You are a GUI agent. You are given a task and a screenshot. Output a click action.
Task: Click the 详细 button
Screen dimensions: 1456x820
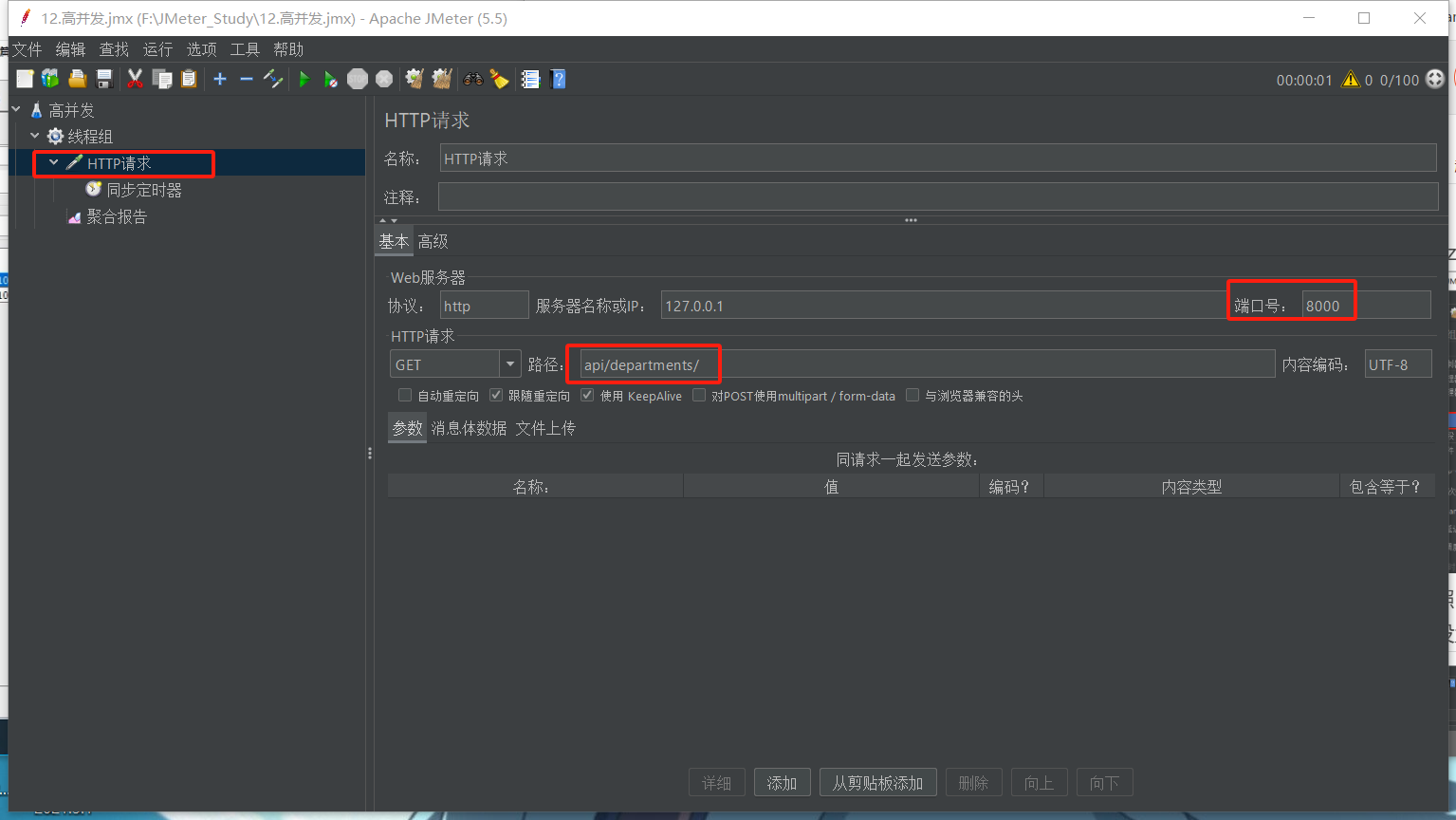click(x=716, y=783)
